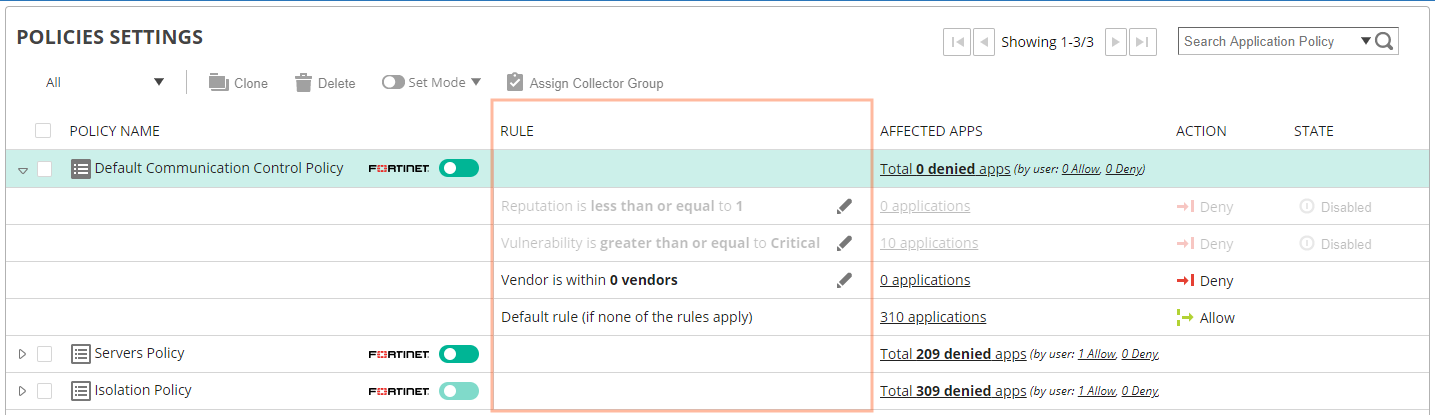Expand the Servers Policy row
The width and height of the screenshot is (1435, 415).
(x=23, y=354)
